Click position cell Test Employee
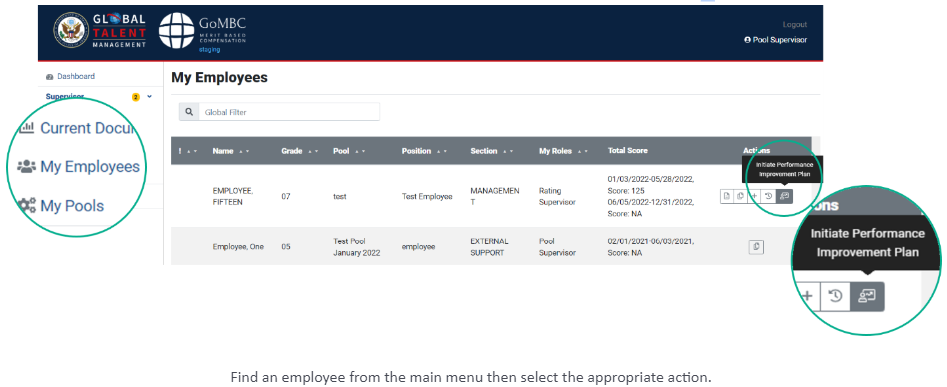Image resolution: width=947 pixels, height=387 pixels. [x=427, y=197]
